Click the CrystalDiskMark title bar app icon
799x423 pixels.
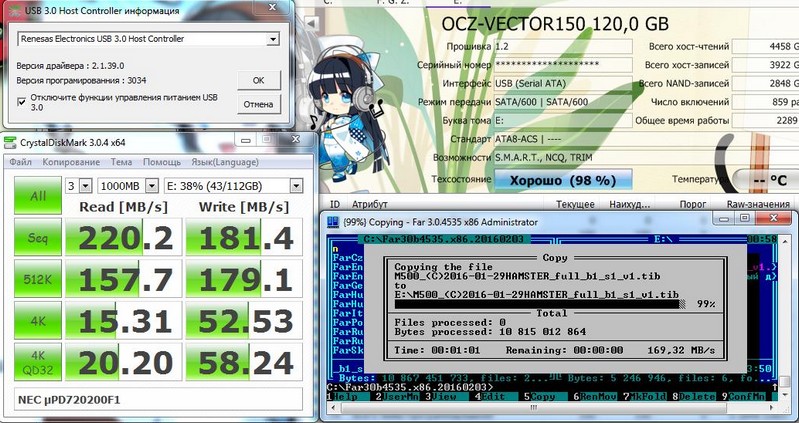tap(10, 142)
